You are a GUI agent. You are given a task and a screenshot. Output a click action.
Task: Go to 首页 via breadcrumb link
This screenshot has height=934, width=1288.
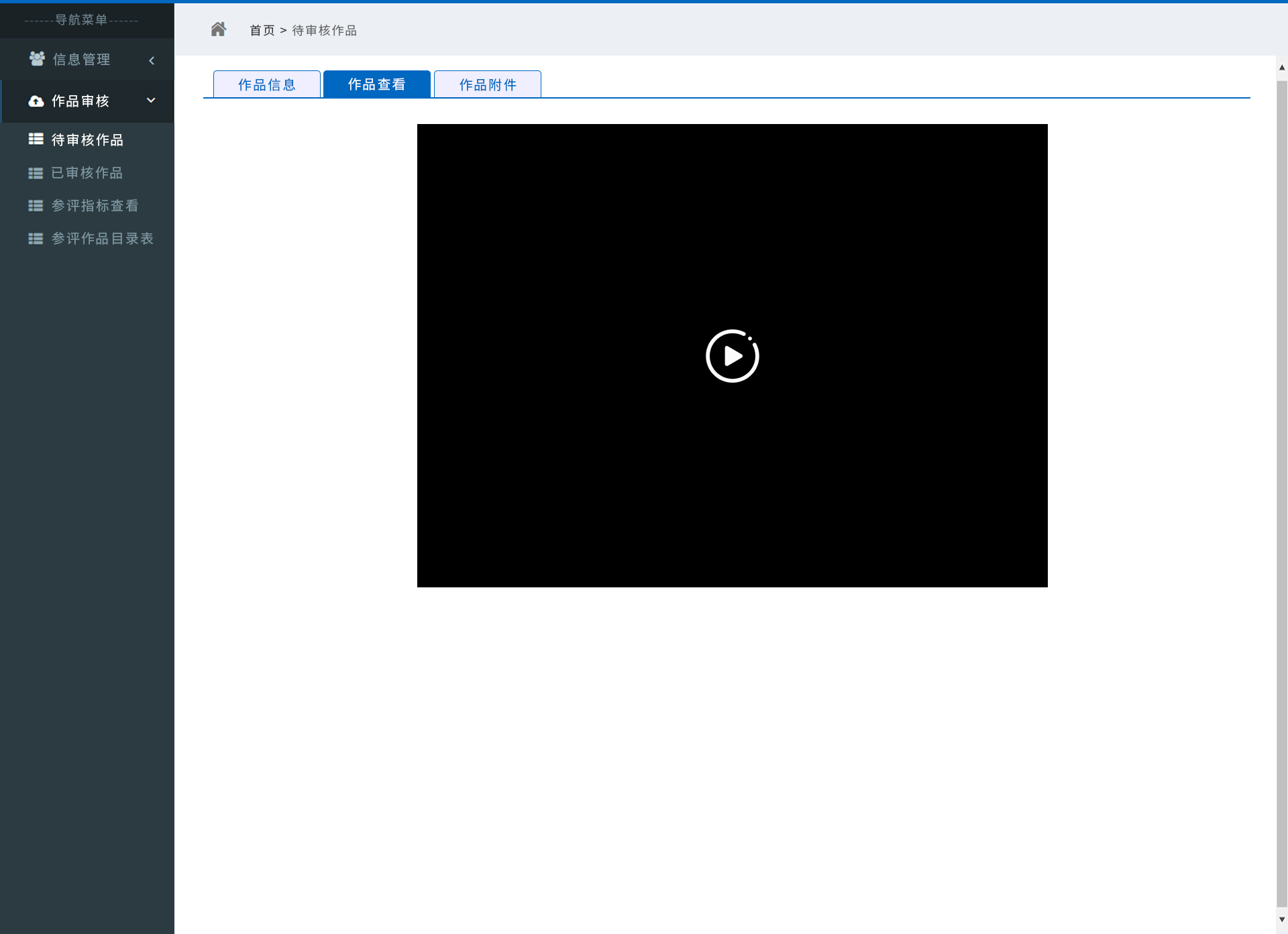click(262, 30)
